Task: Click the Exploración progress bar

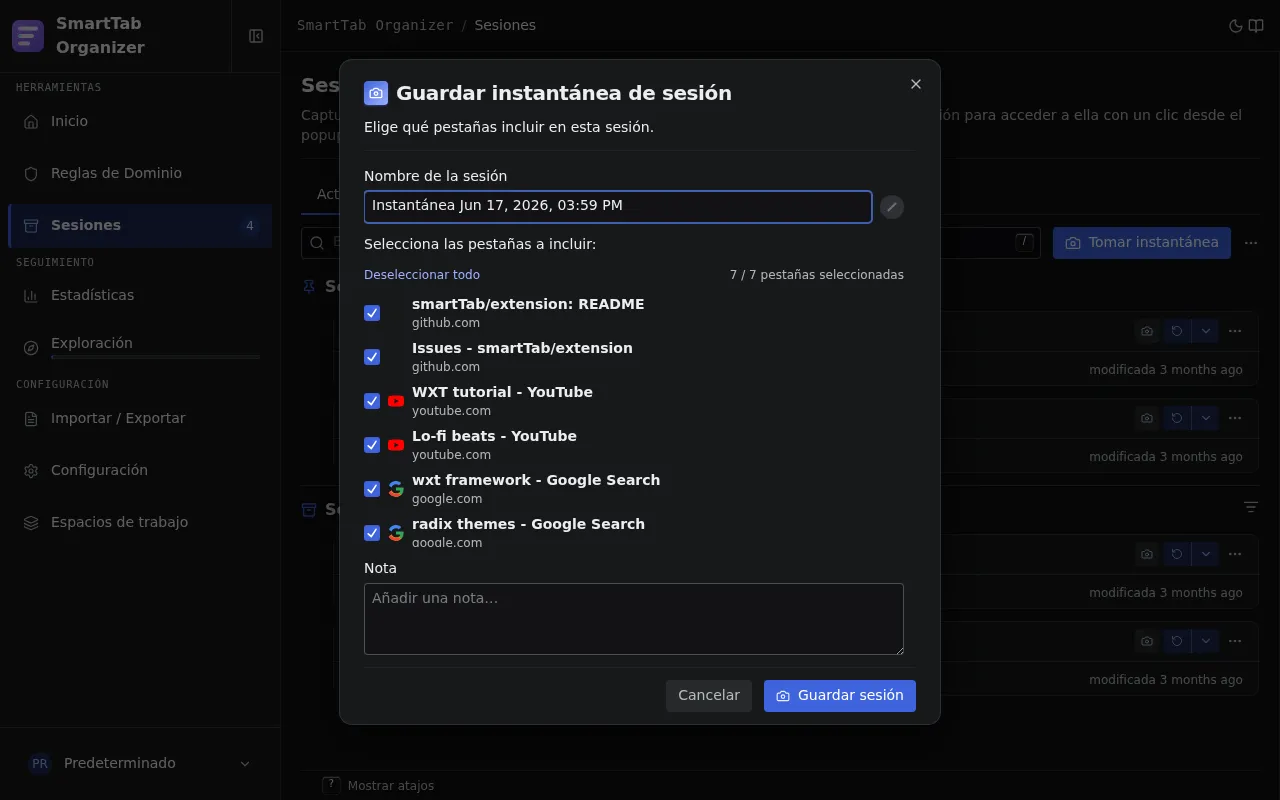Action: 156,357
